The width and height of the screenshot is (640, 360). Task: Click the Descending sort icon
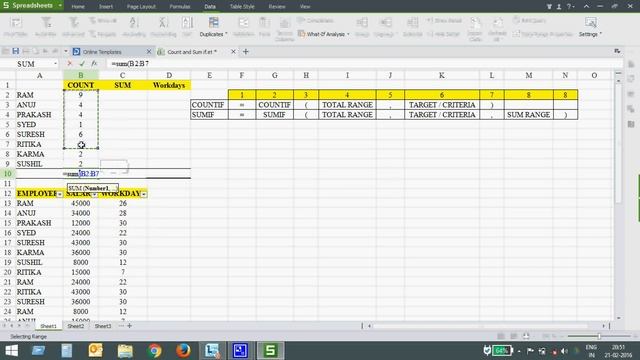pyautogui.click(x=163, y=22)
